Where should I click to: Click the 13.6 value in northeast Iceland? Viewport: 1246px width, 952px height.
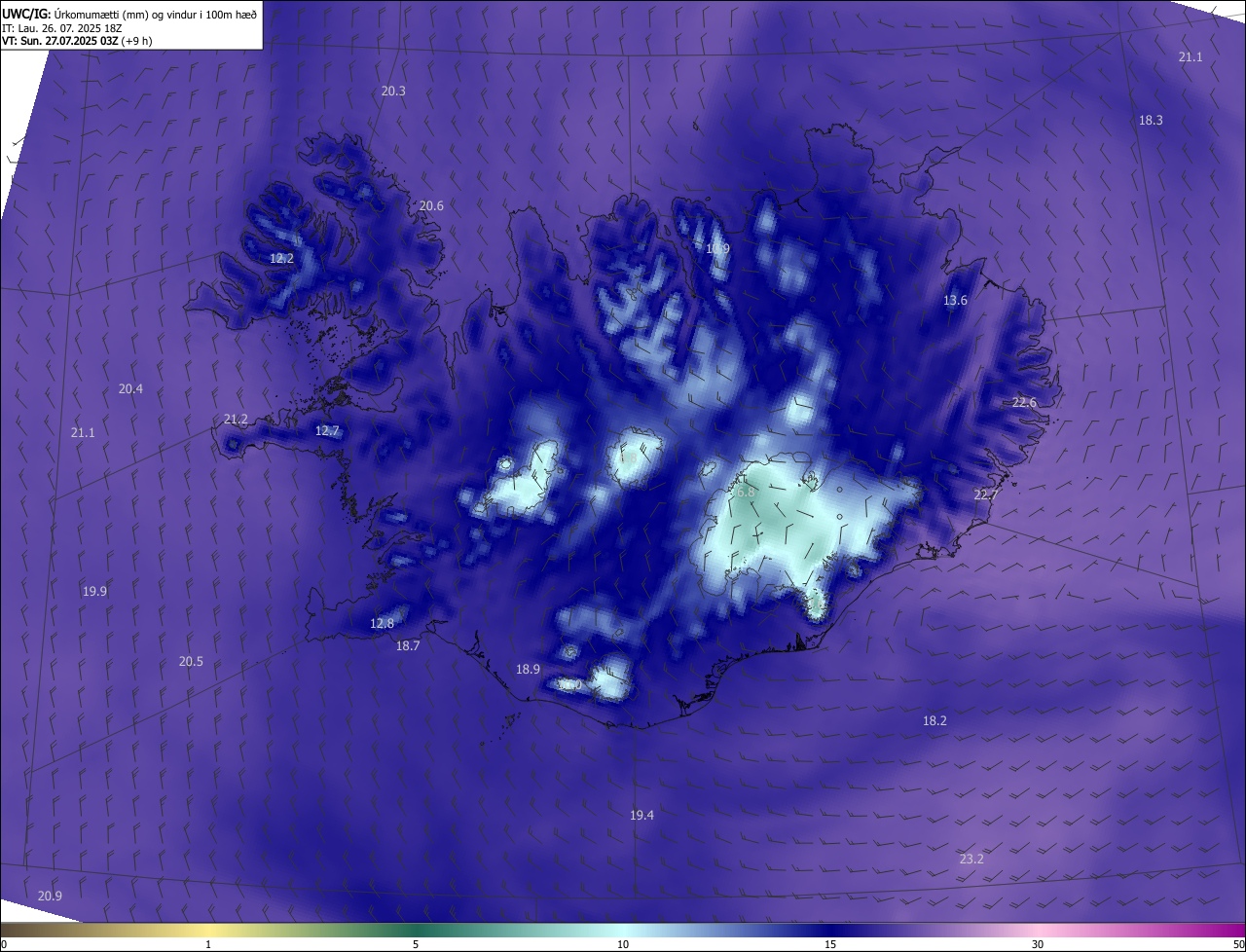[955, 300]
